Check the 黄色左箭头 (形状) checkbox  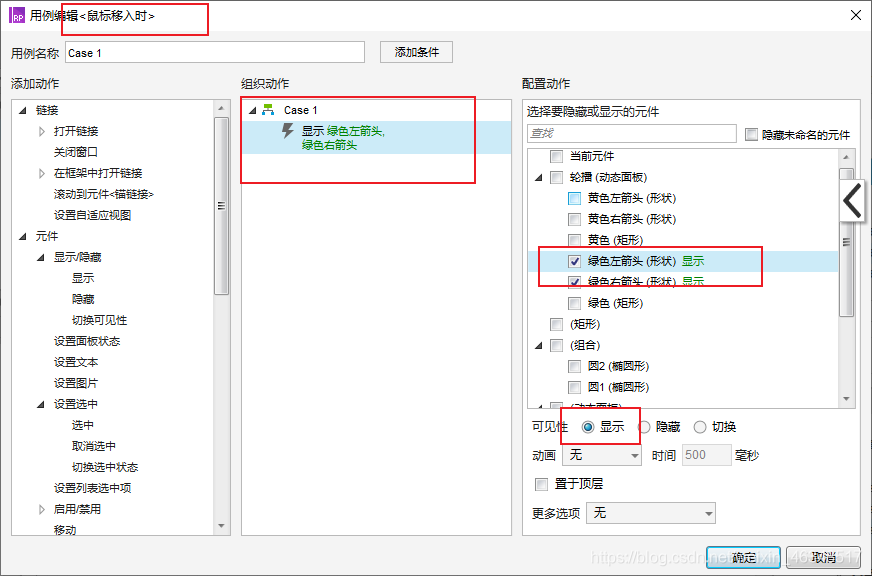click(x=574, y=198)
